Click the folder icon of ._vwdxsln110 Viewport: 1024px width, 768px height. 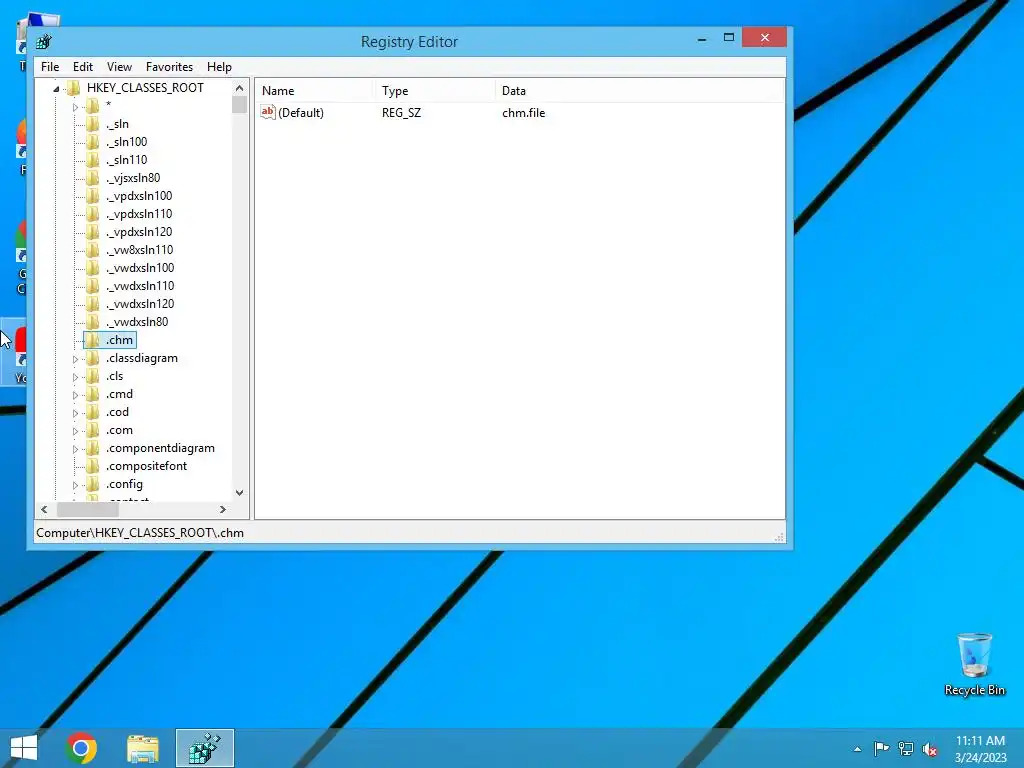93,286
